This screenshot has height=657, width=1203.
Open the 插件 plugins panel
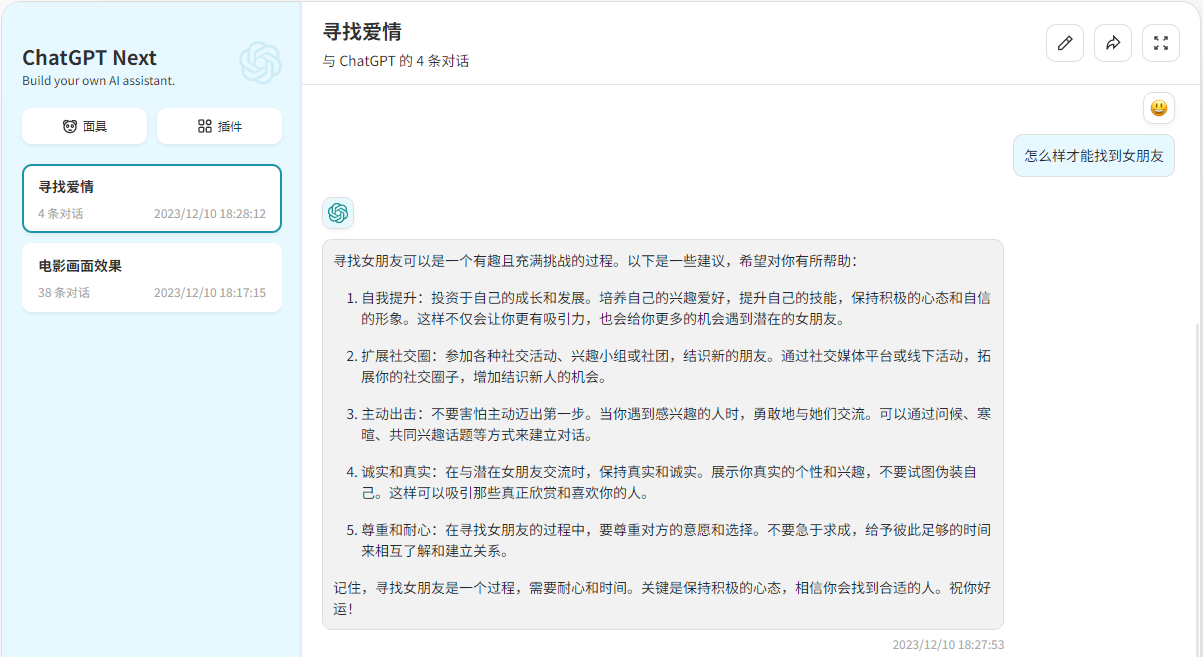(x=219, y=125)
